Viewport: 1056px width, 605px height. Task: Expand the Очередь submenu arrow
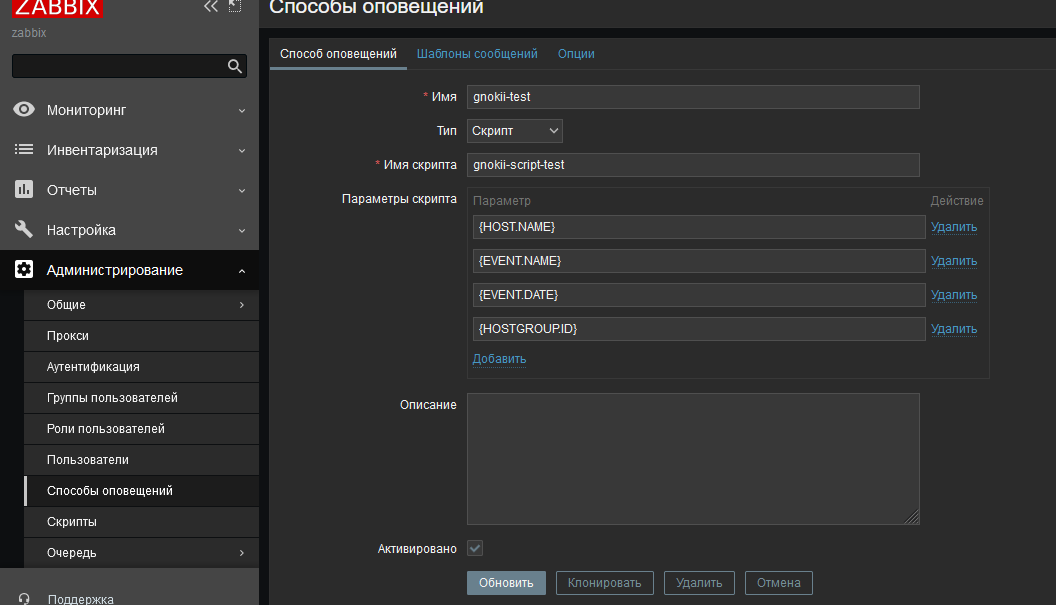pyautogui.click(x=242, y=553)
